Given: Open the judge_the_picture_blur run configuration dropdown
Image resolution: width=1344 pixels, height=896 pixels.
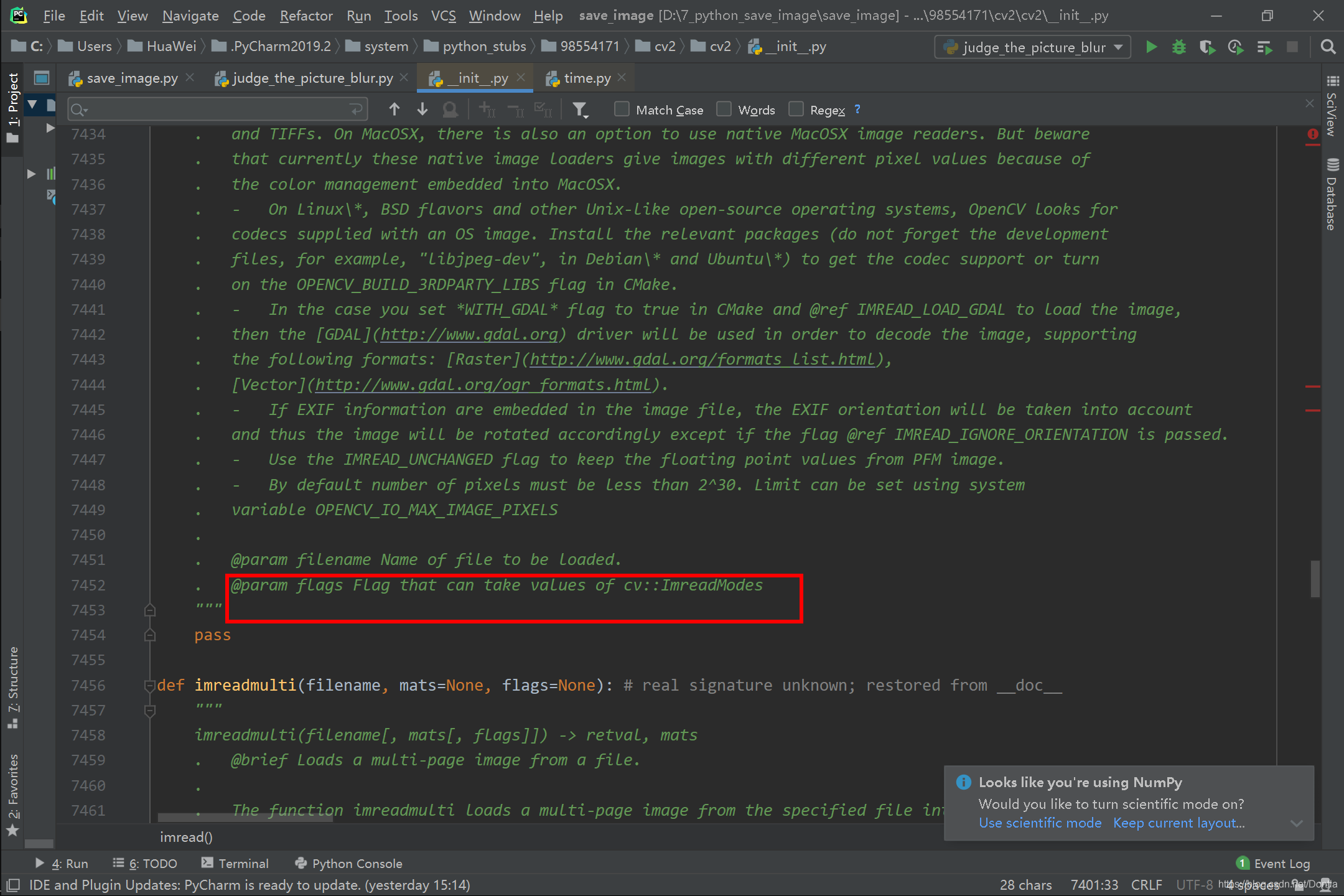Looking at the screenshot, I should pos(1033,47).
